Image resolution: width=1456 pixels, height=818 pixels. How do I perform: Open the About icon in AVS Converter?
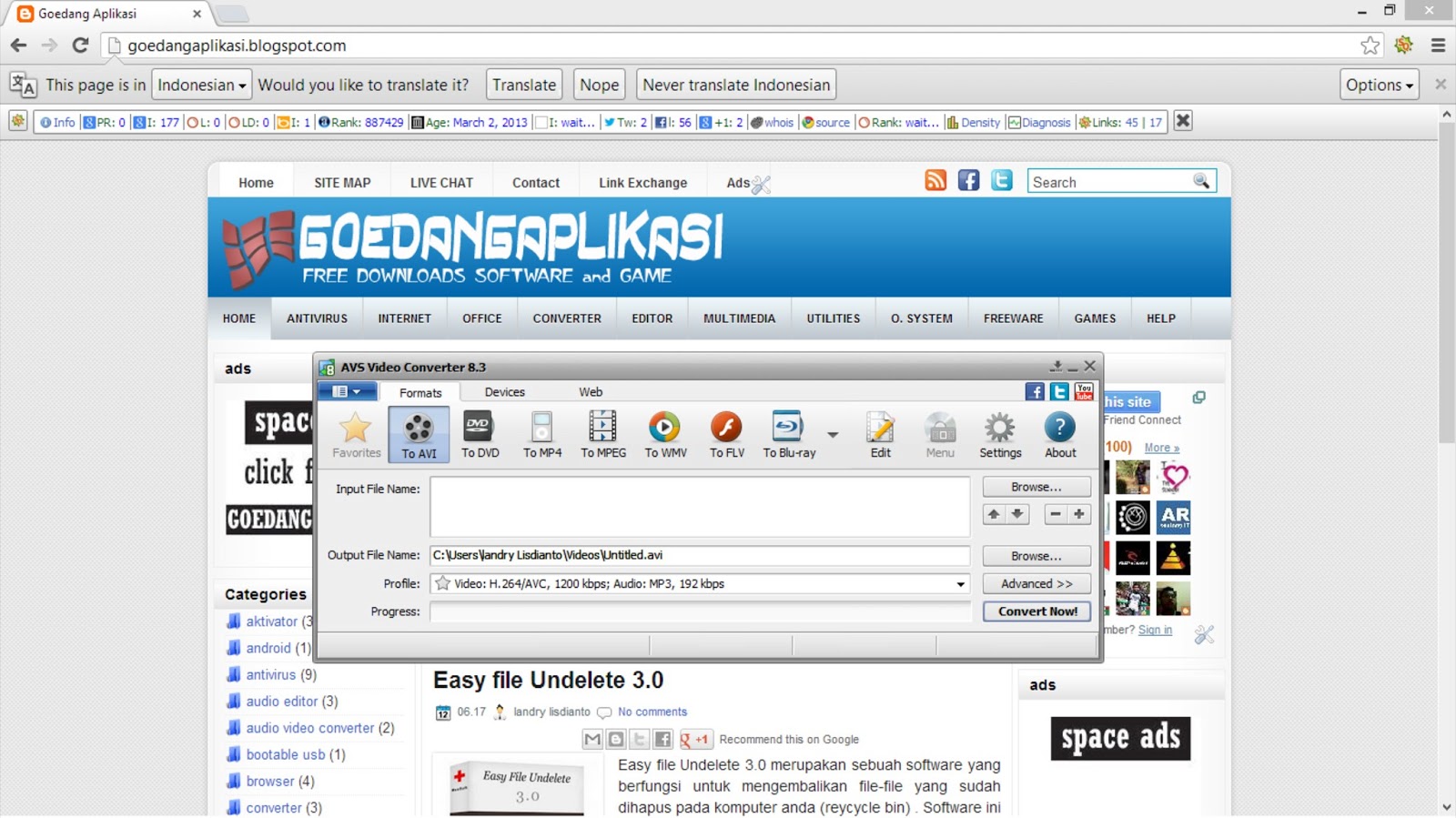coord(1060,434)
